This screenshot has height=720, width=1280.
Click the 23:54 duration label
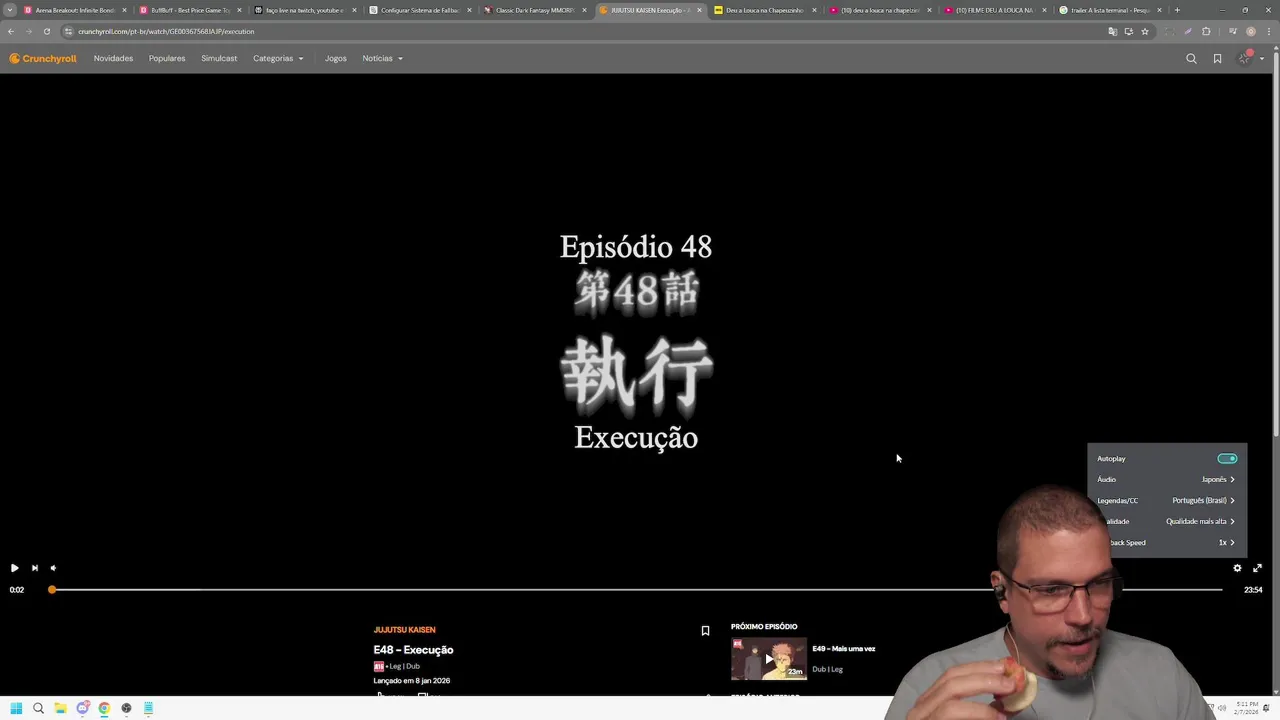click(x=1253, y=590)
